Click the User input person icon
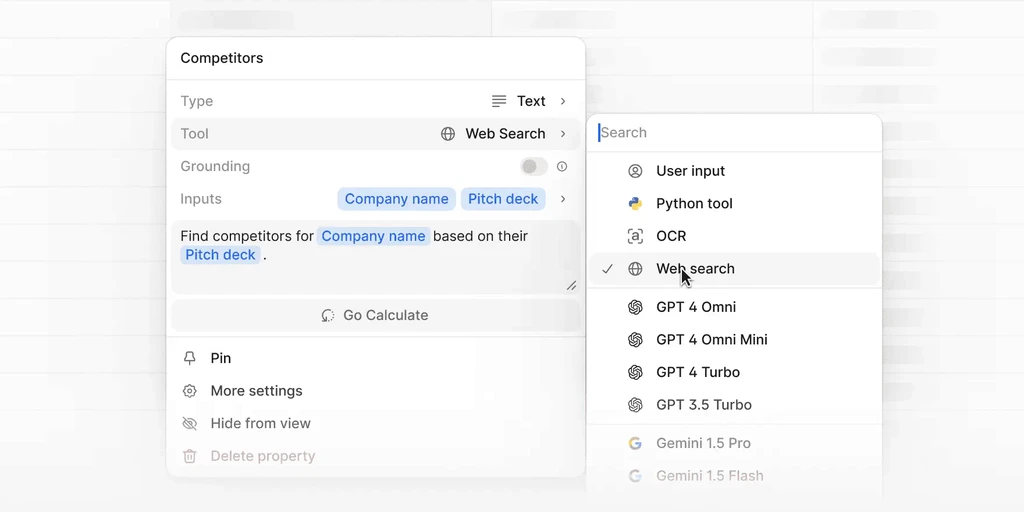Viewport: 1024px width, 512px height. pyautogui.click(x=635, y=171)
